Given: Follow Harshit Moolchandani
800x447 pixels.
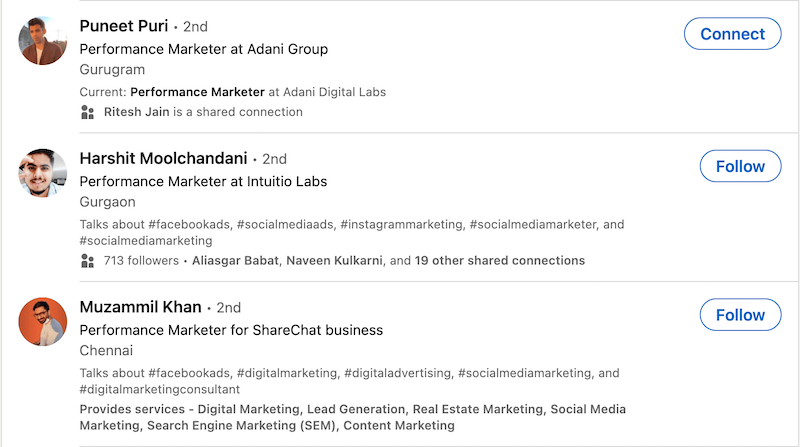Looking at the screenshot, I should (x=740, y=167).
